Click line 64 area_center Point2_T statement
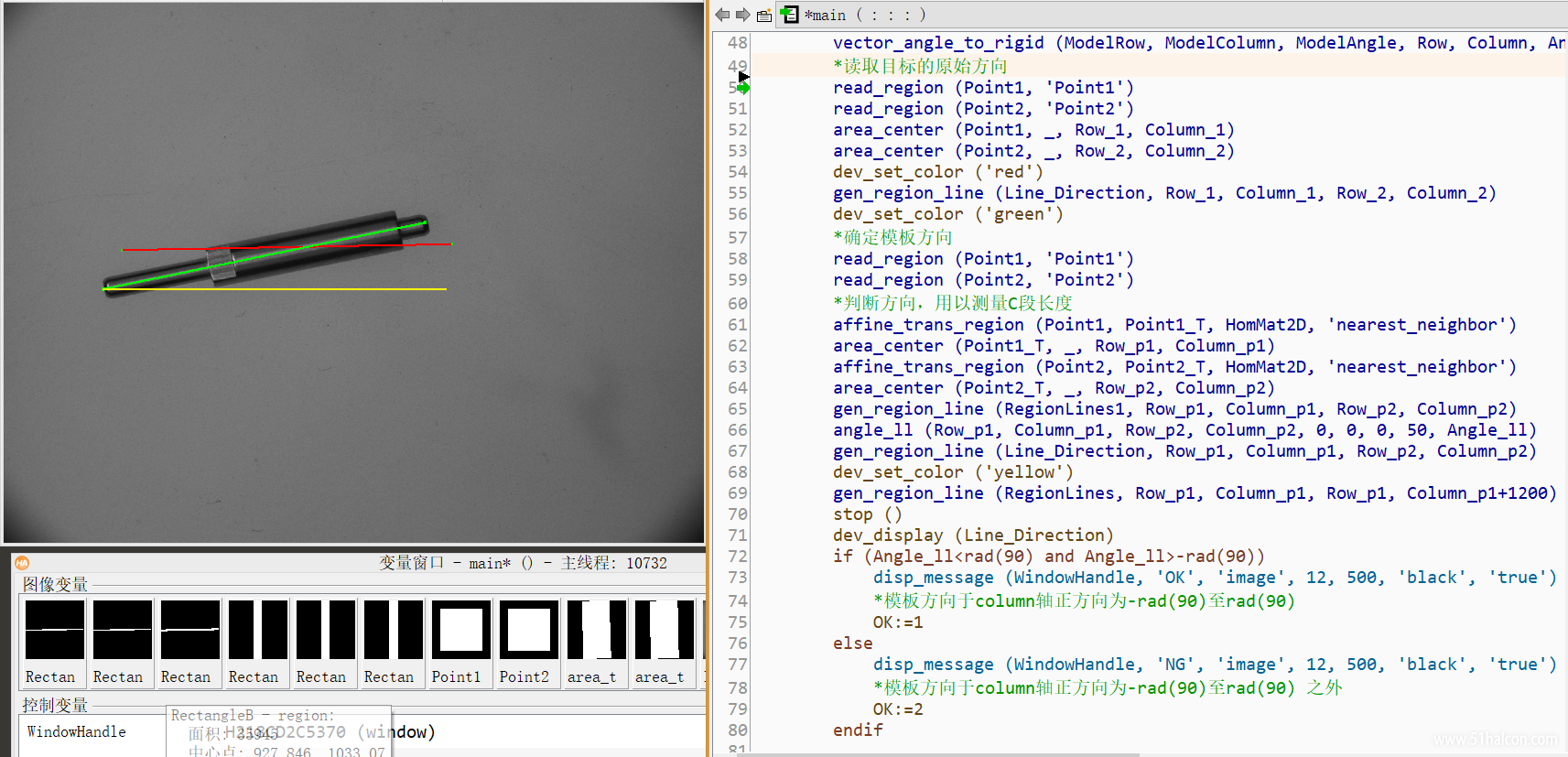Image resolution: width=1568 pixels, height=757 pixels. pos(1054,388)
